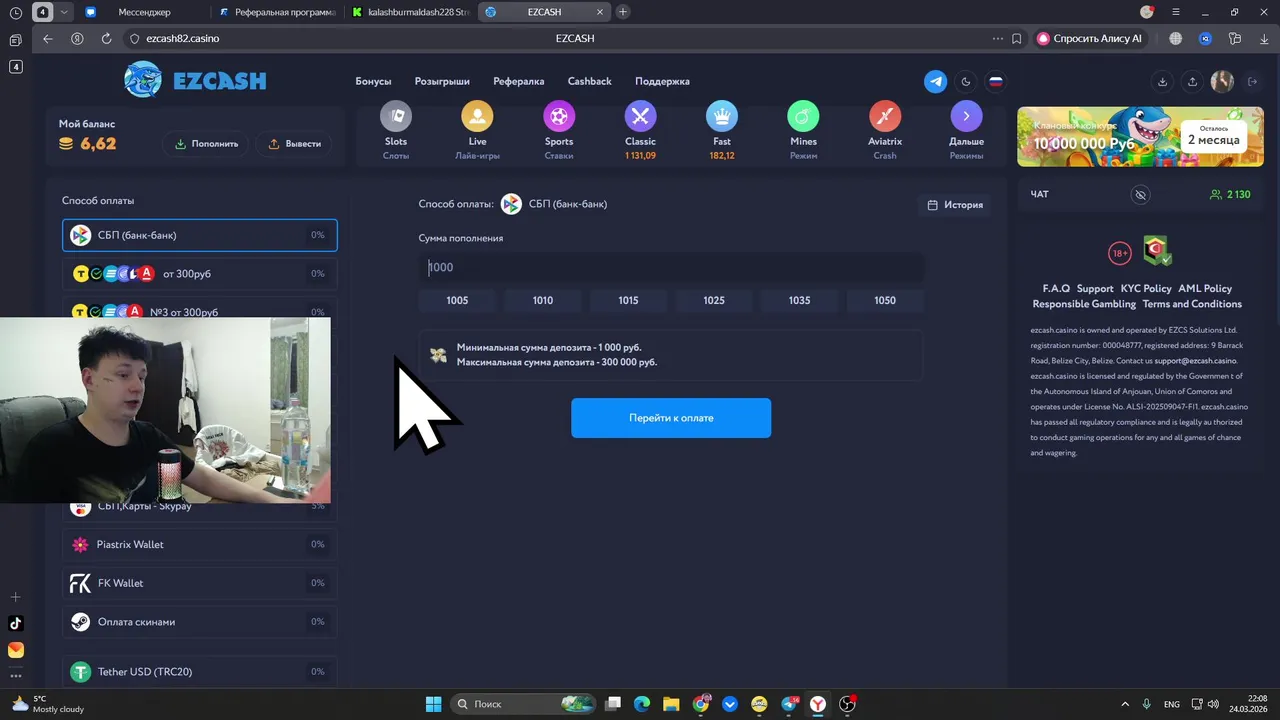The width and height of the screenshot is (1280, 720).
Task: Click the upload icon in site header
Action: click(1192, 82)
